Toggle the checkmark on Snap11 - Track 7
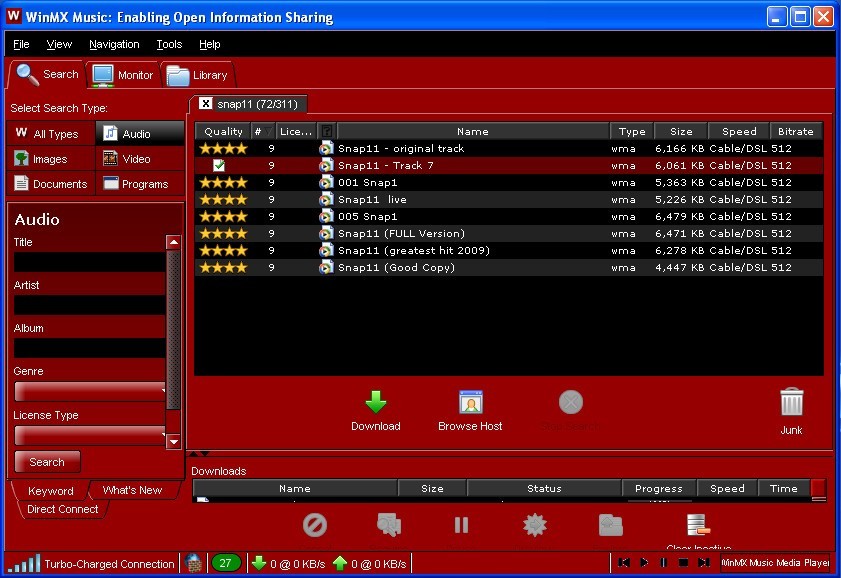This screenshot has height=578, width=841. click(x=219, y=165)
